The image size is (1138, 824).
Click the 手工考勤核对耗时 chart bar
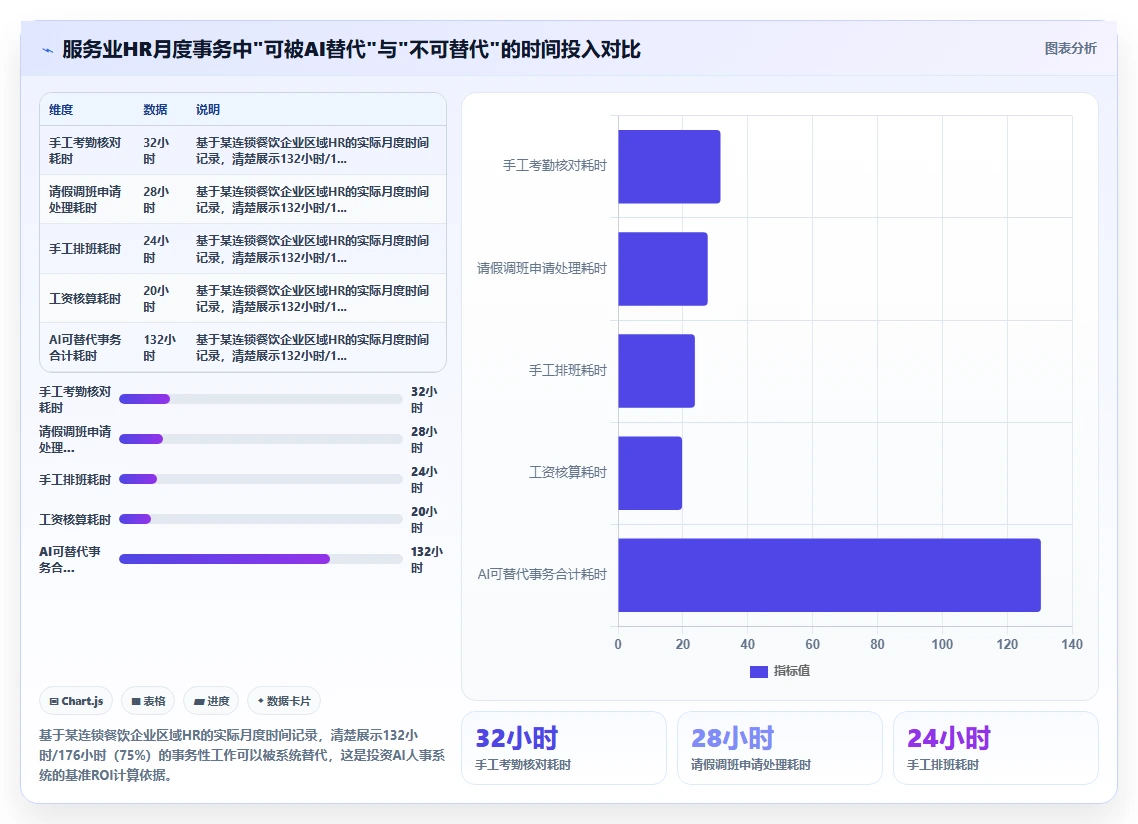[x=669, y=167]
